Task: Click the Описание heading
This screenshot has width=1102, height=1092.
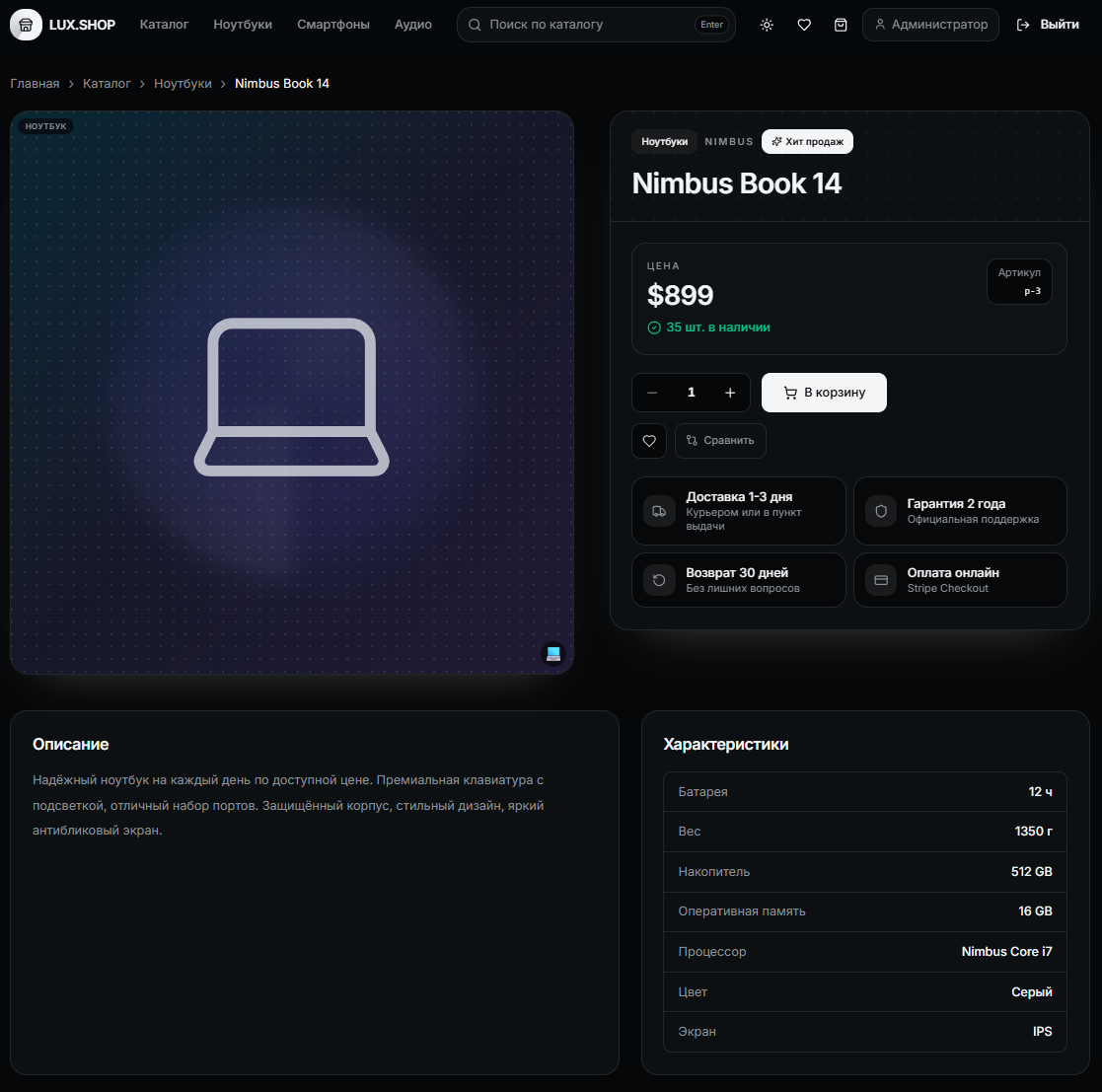Action: [x=70, y=744]
